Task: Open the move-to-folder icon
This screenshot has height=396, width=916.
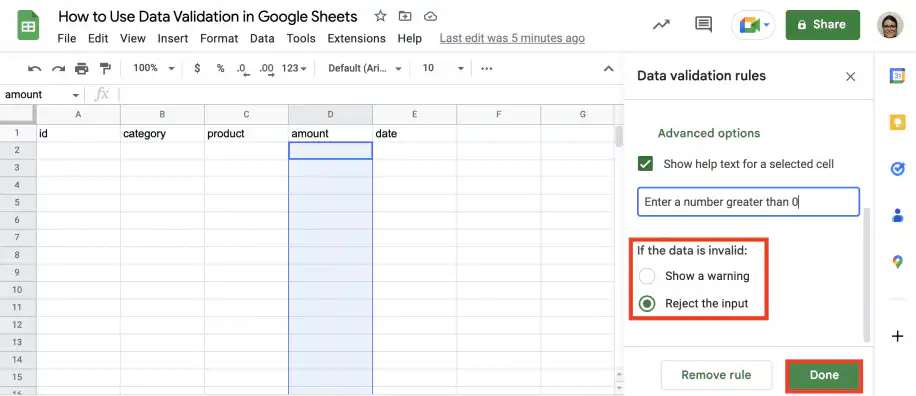Action: [405, 16]
